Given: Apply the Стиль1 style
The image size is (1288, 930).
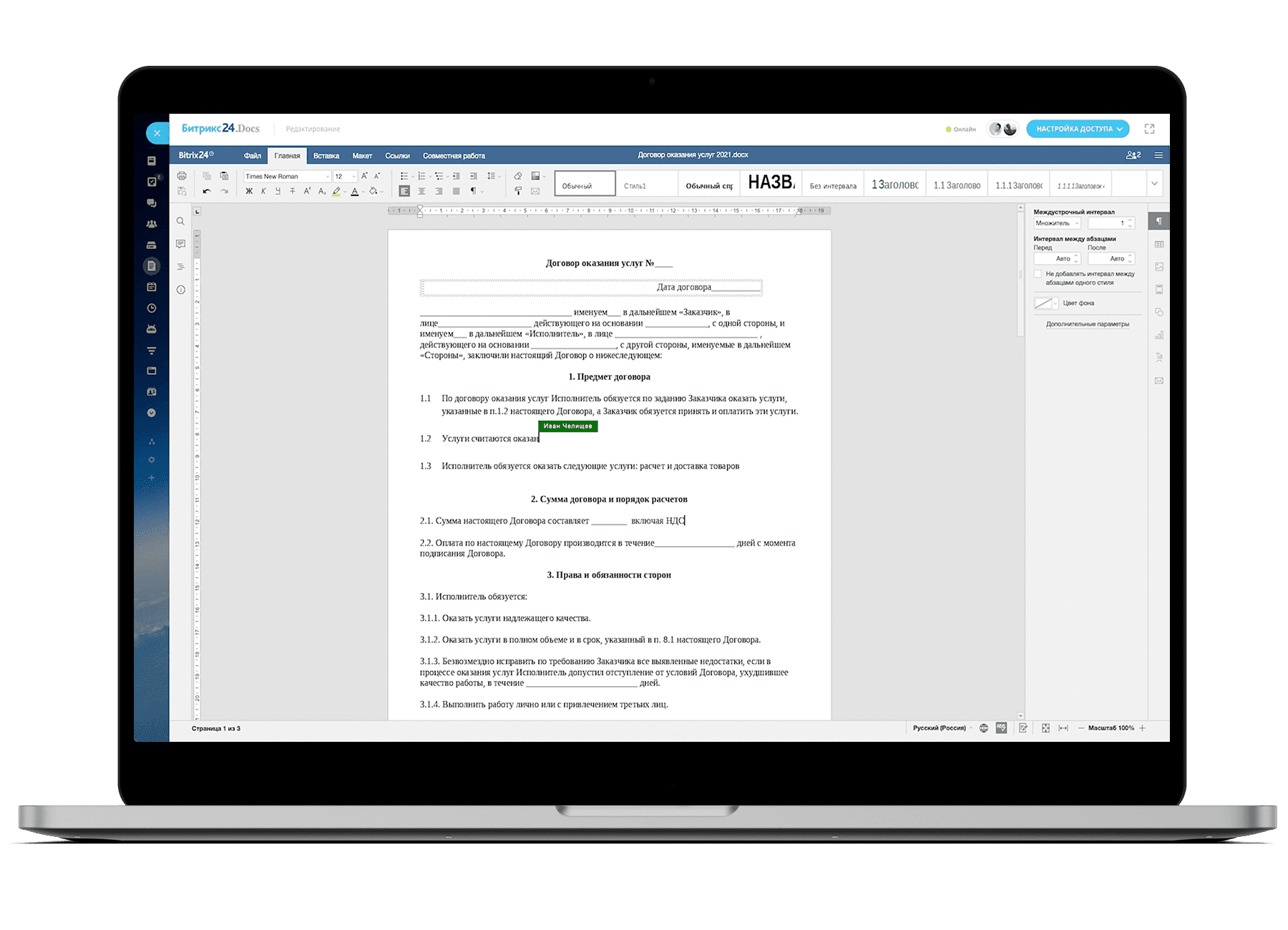Looking at the screenshot, I should coord(647,184).
